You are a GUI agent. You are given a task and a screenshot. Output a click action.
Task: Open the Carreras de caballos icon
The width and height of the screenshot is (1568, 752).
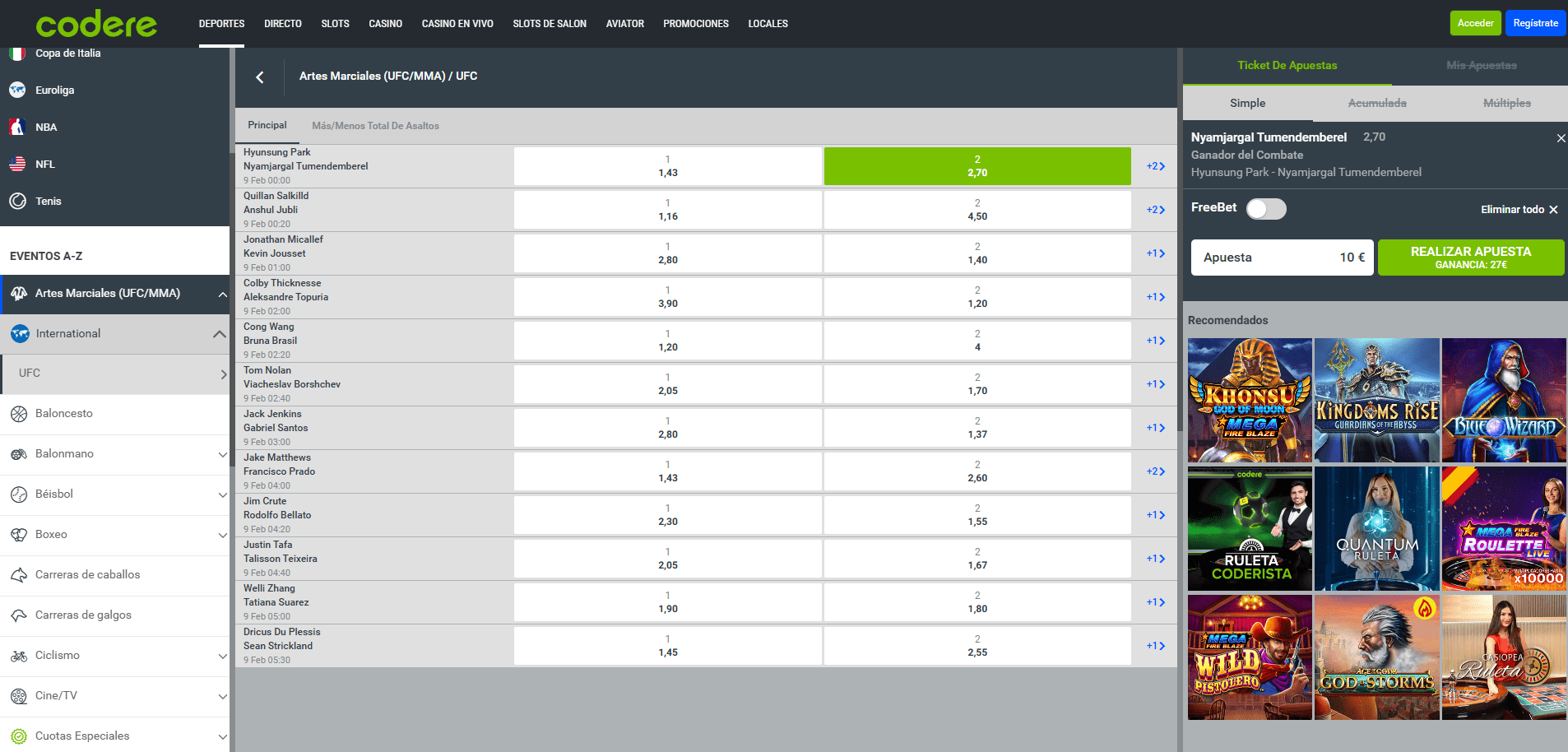coord(19,575)
